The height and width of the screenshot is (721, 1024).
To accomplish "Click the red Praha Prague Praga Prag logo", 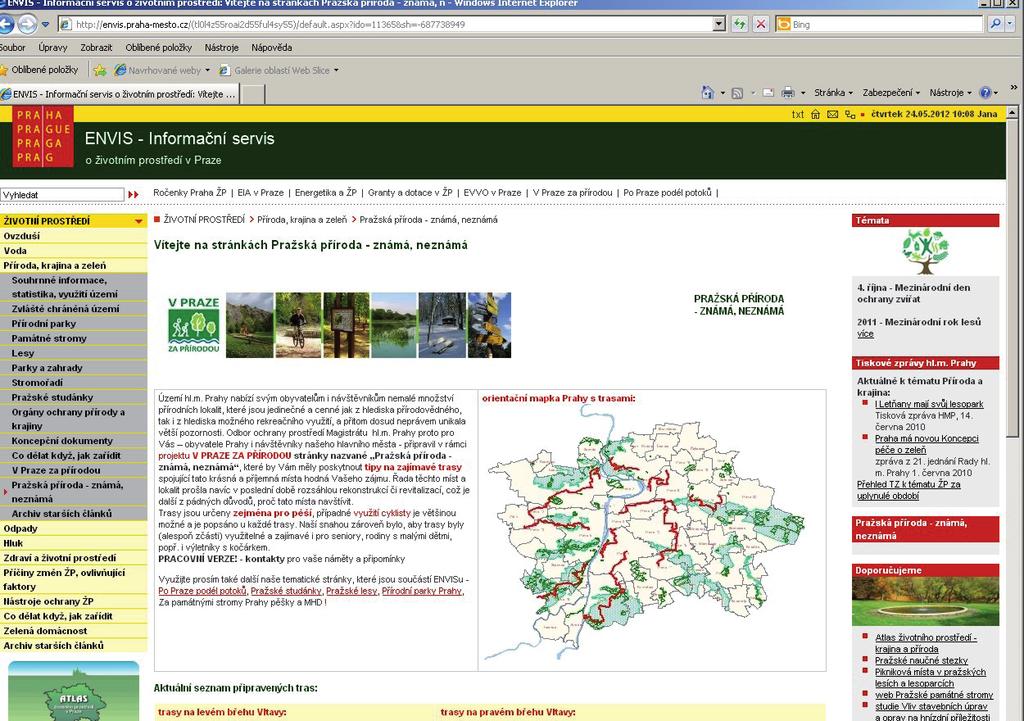I will click(x=43, y=136).
